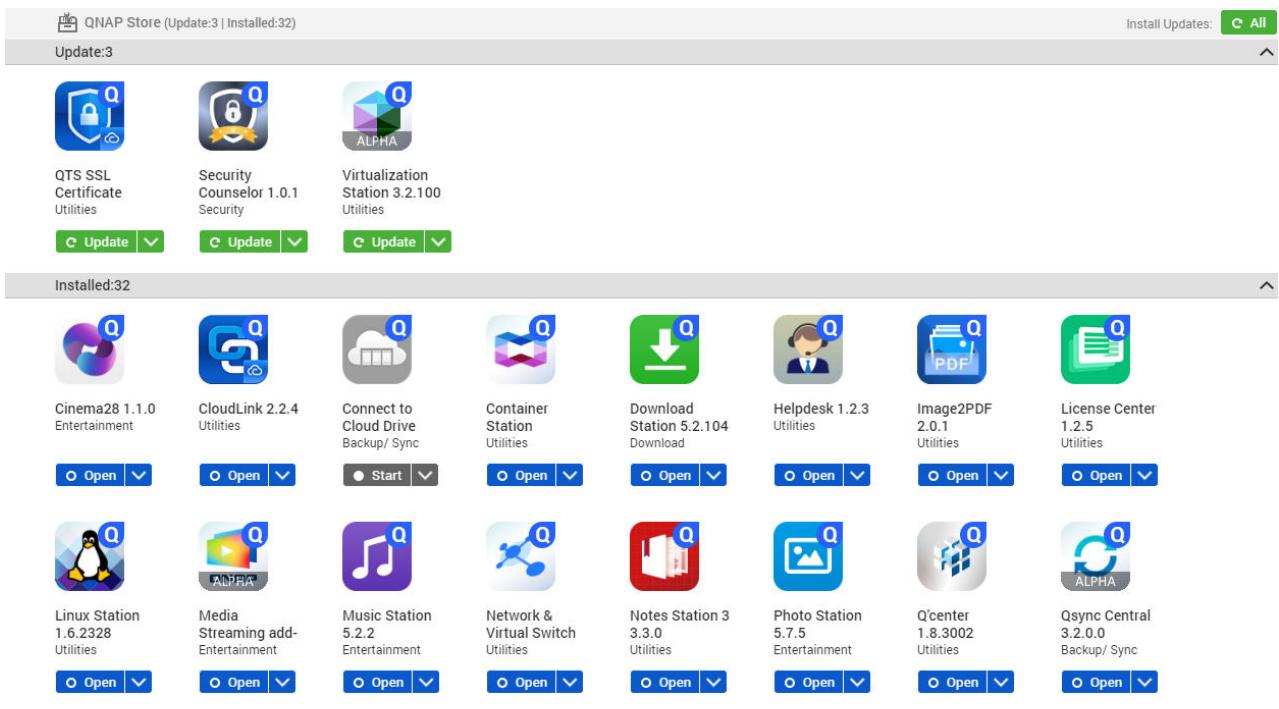Expand dropdown arrow beside Qsync Central Open
Viewport: 1279px width, 709px height.
point(1146,682)
